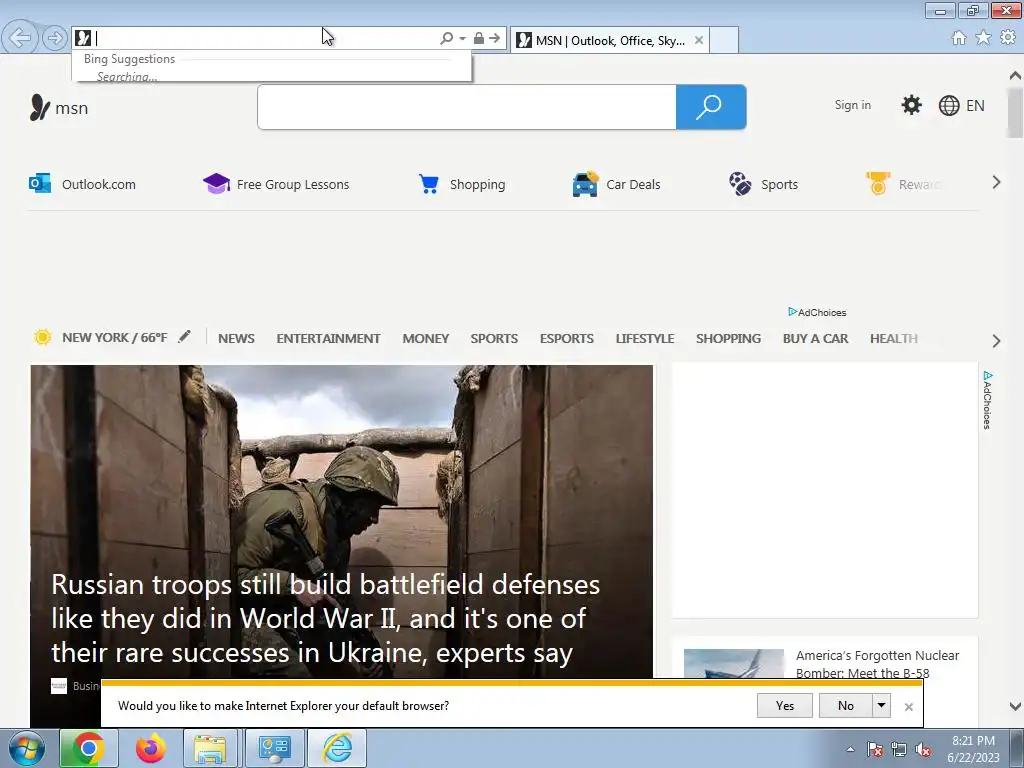The width and height of the screenshot is (1024, 768).
Task: Click the page scroll up arrow
Action: (1015, 75)
